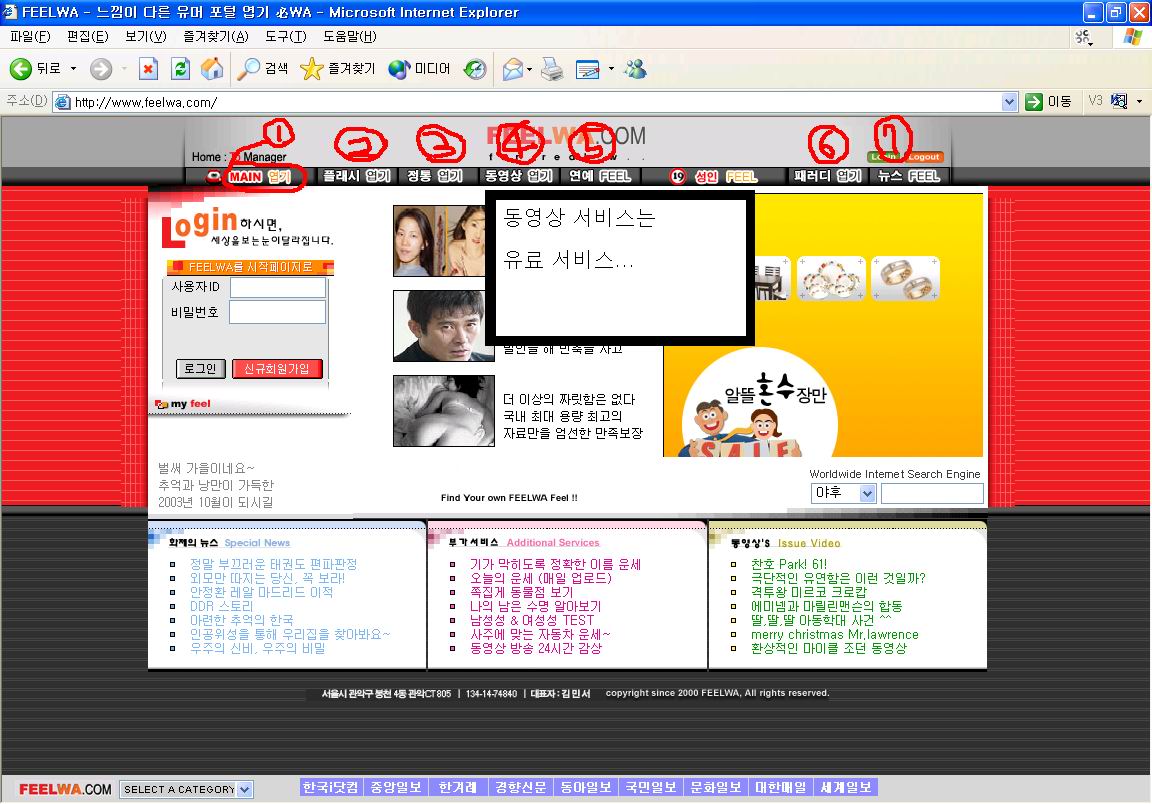
Task: Open service link 나의 남은 수명 알아보기
Action: (x=536, y=606)
